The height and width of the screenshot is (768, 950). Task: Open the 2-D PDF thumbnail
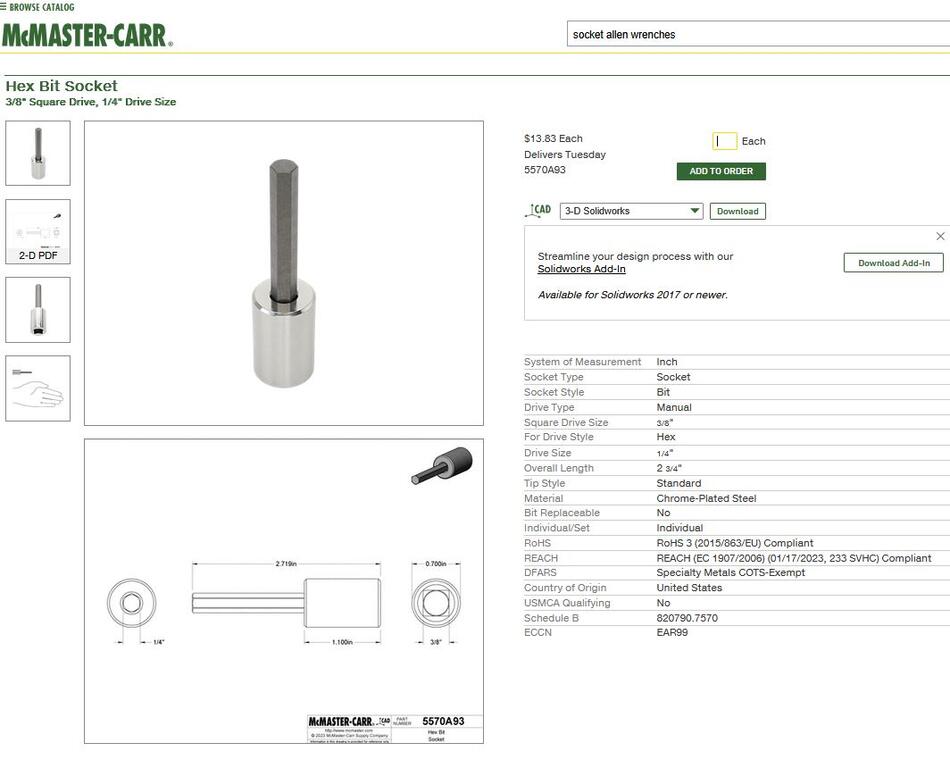[38, 231]
